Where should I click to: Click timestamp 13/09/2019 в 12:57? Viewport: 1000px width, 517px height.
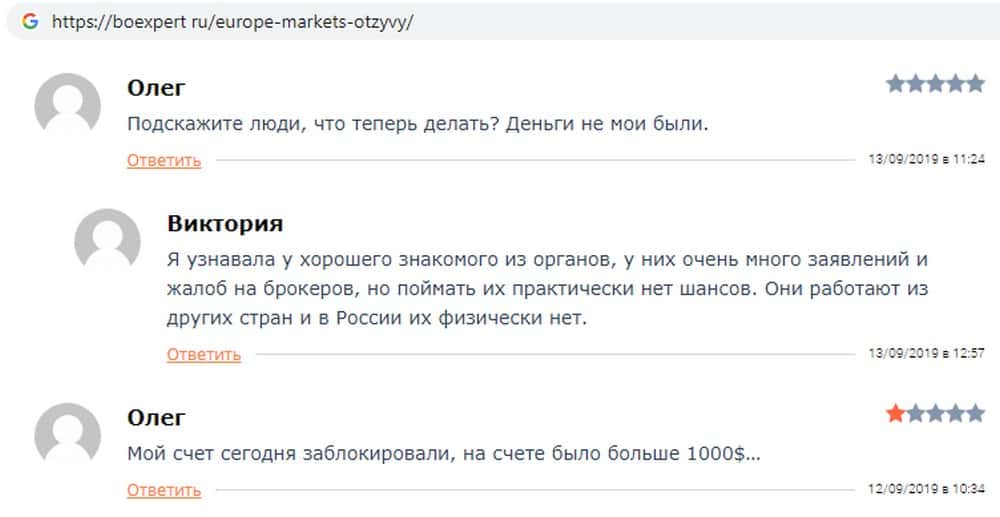point(927,354)
